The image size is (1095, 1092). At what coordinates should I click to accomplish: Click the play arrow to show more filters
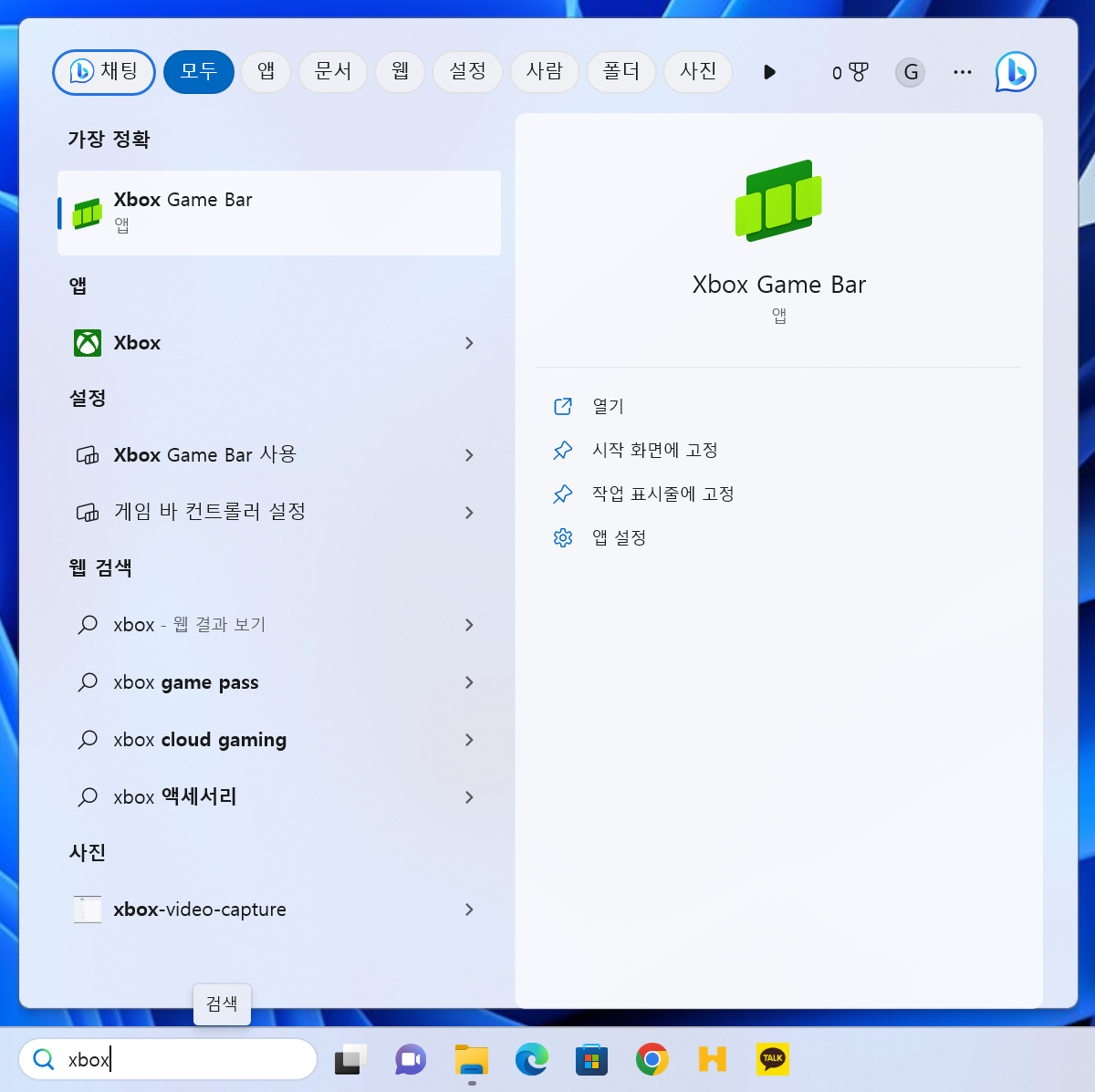pyautogui.click(x=769, y=72)
